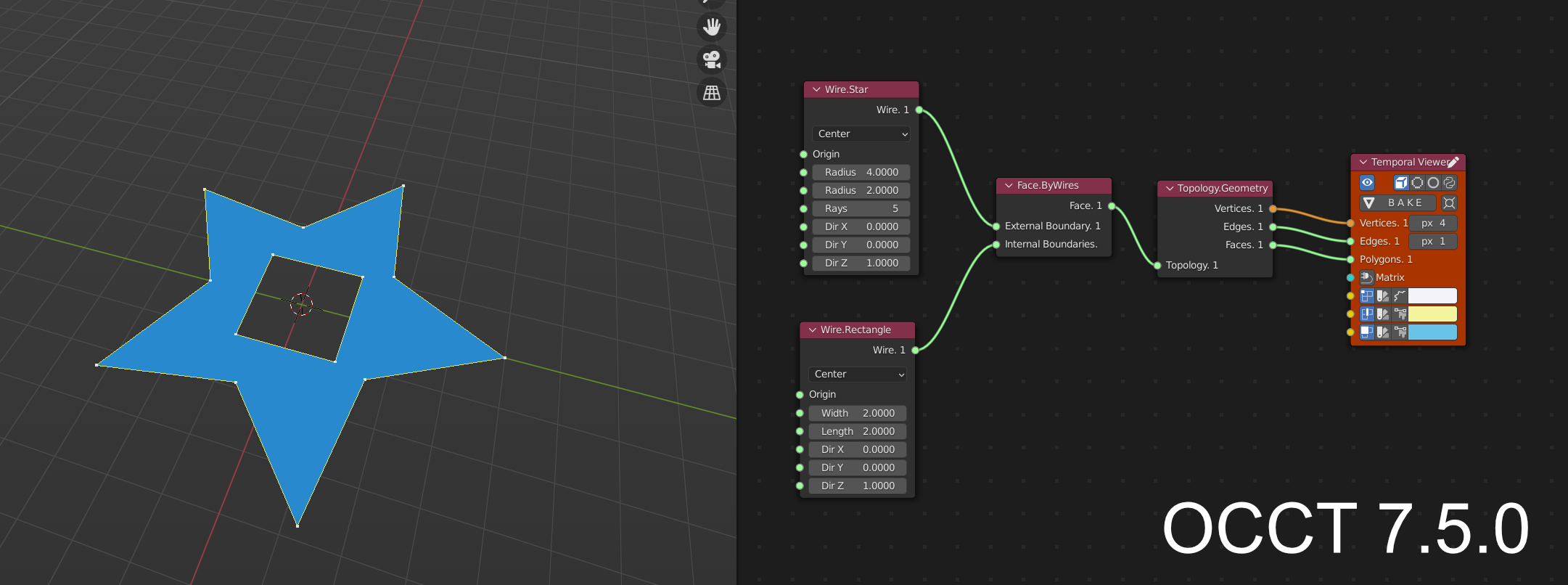Open the Center dropdown in Wire.Star
This screenshot has width=1568, height=585.
861,134
